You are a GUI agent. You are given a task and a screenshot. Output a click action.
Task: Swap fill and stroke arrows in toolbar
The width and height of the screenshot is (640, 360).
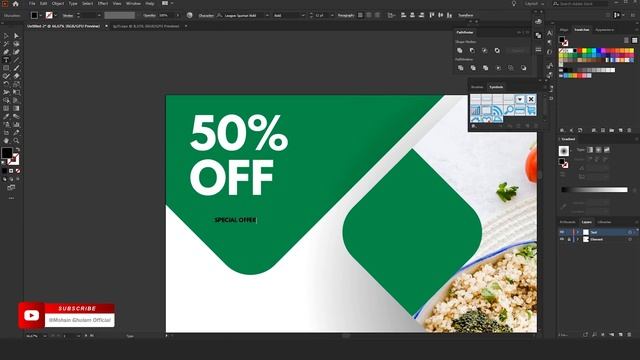pyautogui.click(x=18, y=150)
